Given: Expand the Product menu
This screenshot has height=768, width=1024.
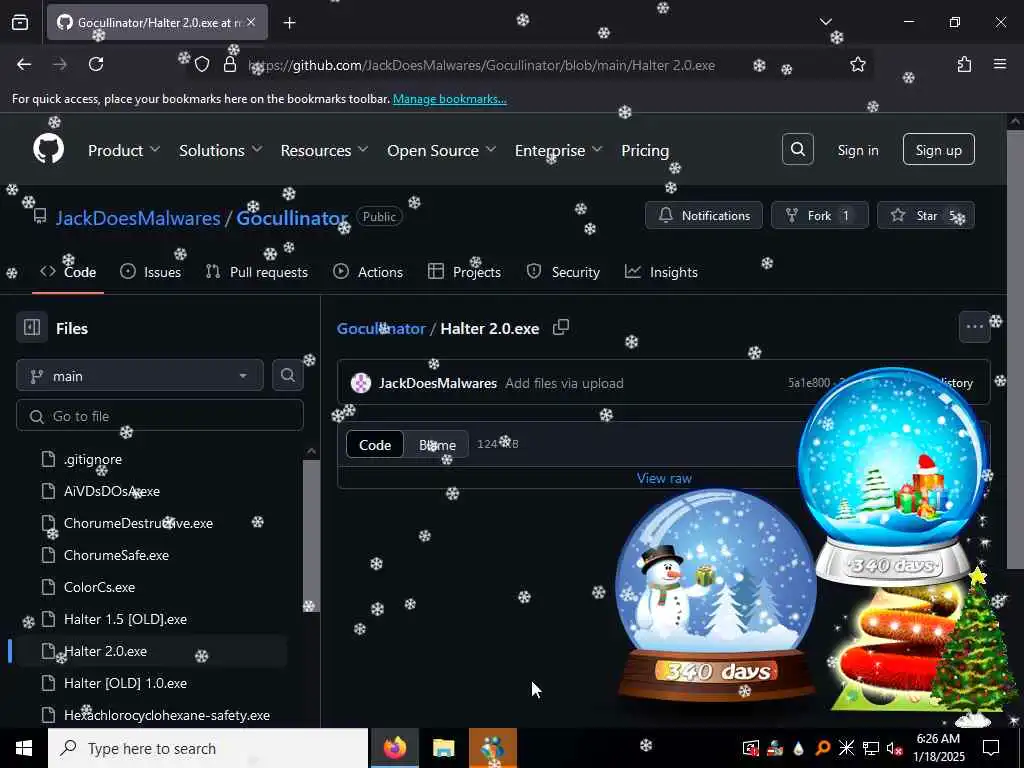Looking at the screenshot, I should (124, 150).
